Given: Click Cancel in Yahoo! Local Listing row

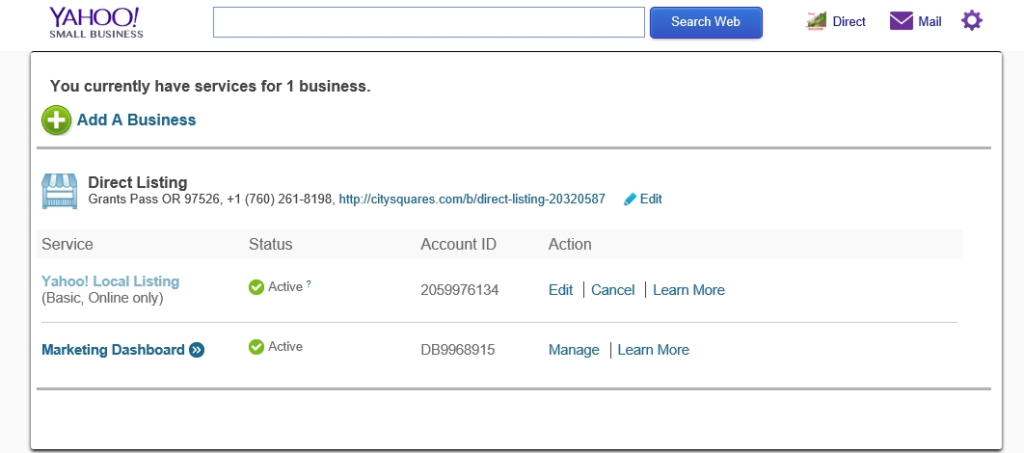Looking at the screenshot, I should [613, 290].
